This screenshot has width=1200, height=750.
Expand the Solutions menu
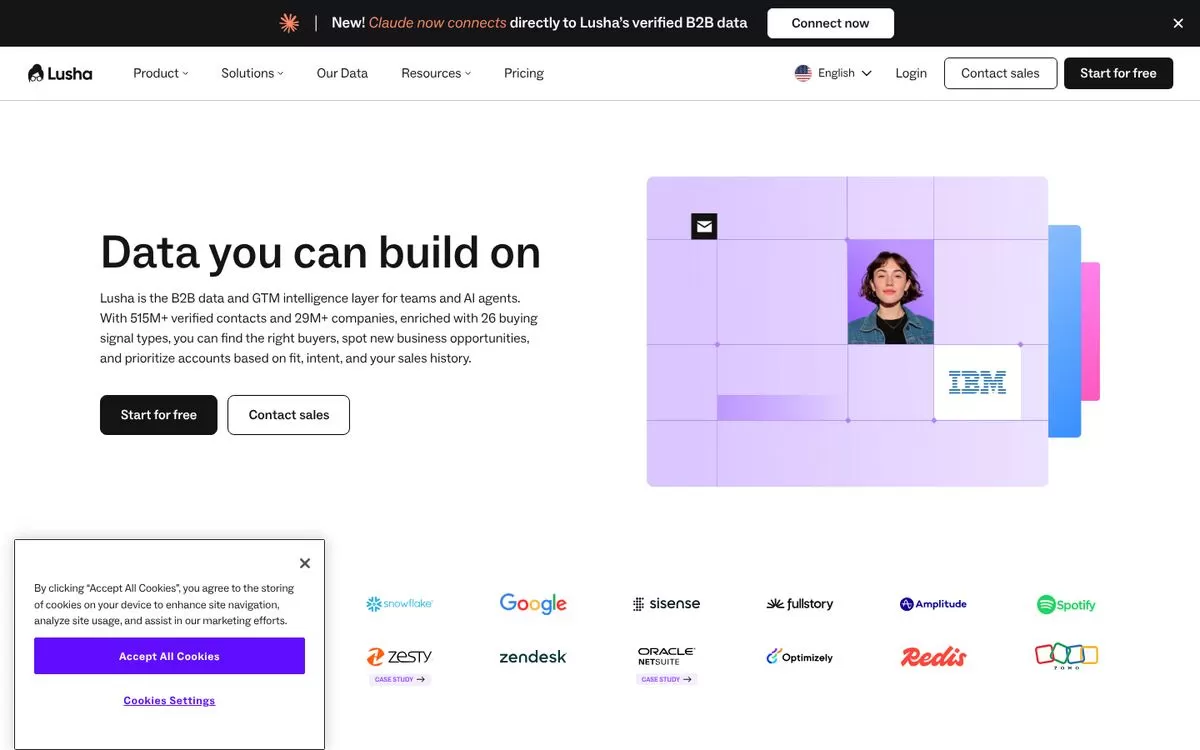click(252, 73)
